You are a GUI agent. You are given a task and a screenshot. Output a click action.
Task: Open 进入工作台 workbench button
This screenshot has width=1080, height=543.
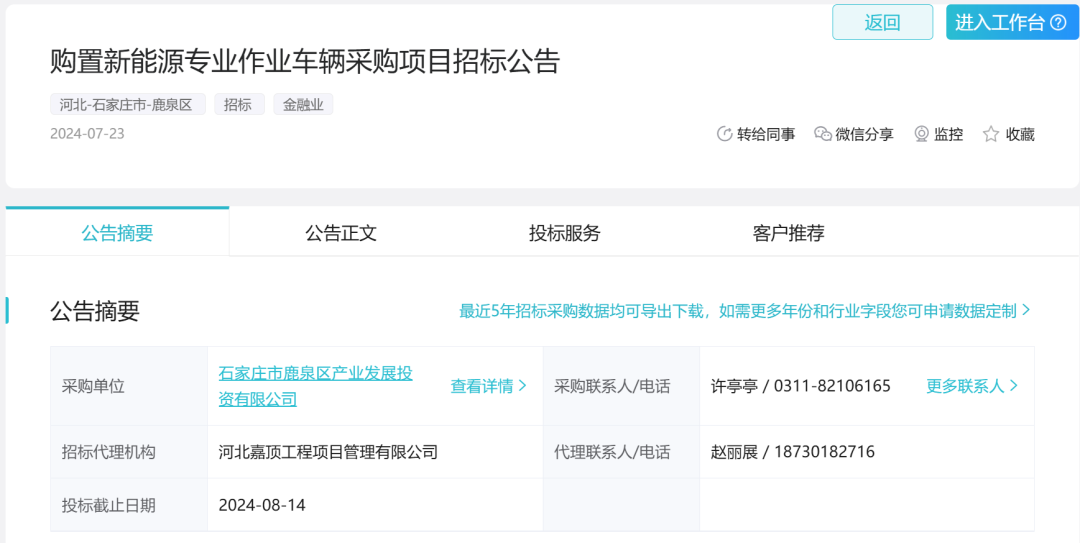pos(1012,22)
